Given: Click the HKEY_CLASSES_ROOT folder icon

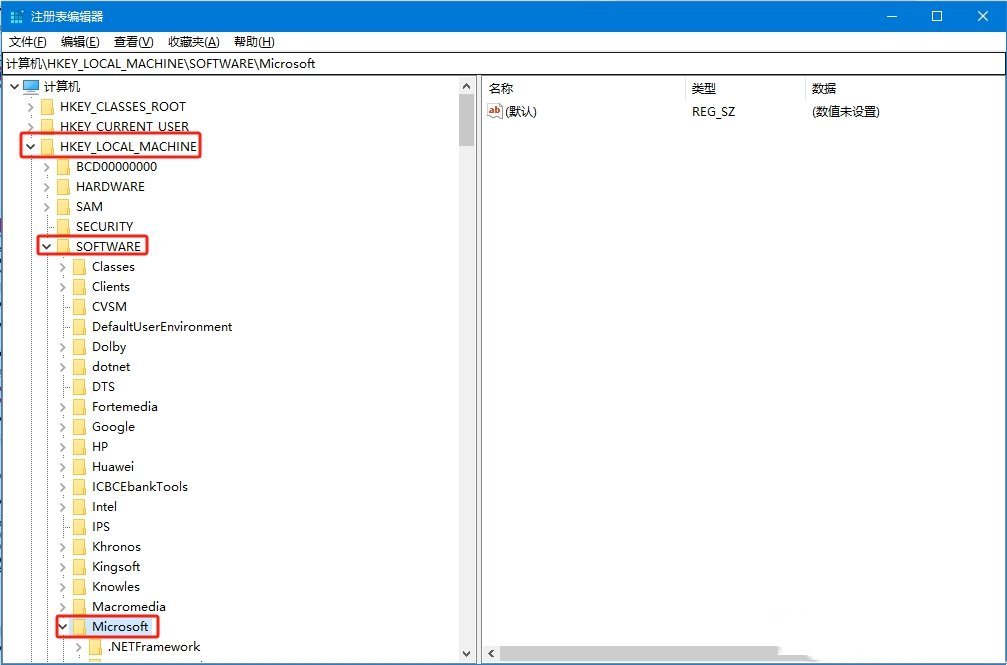Looking at the screenshot, I should point(47,107).
